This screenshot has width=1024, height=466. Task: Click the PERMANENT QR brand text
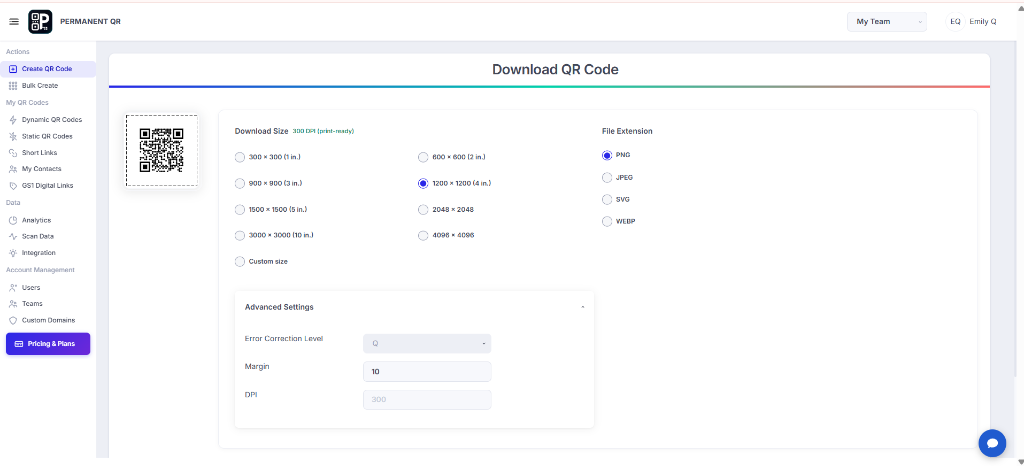90,22
